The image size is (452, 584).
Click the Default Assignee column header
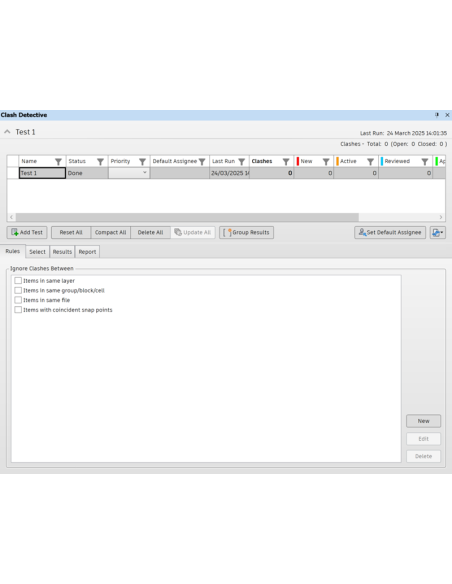[x=180, y=161]
